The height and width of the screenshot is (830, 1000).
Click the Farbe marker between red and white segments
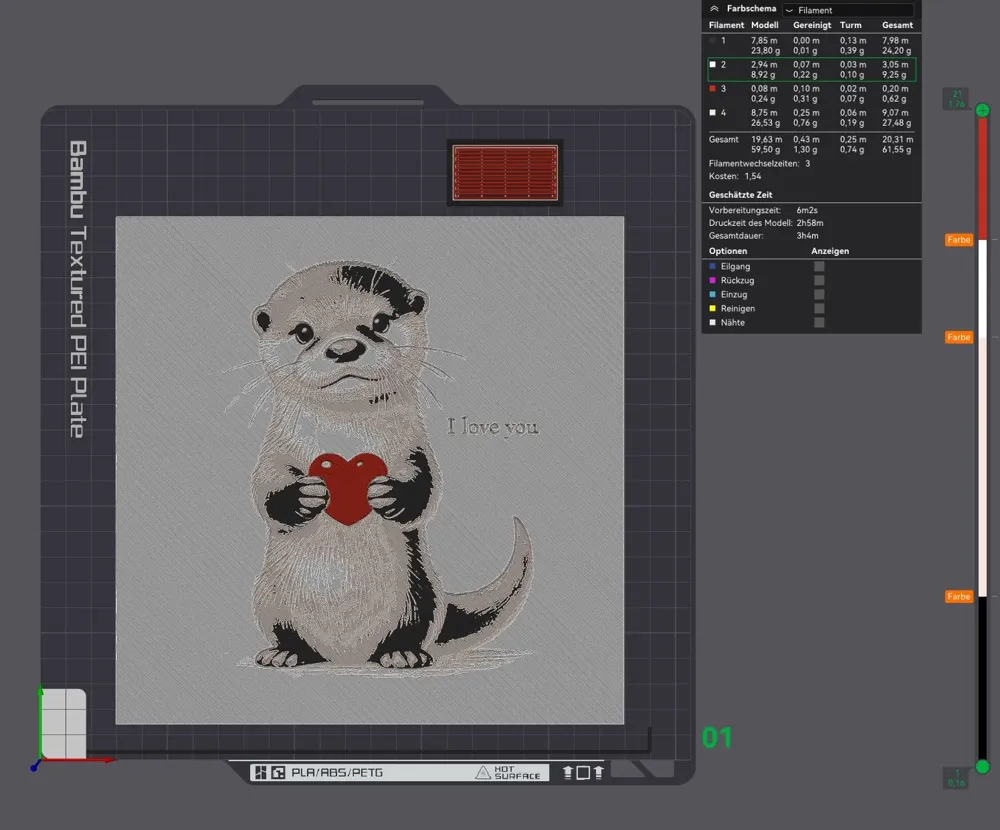coord(959,240)
